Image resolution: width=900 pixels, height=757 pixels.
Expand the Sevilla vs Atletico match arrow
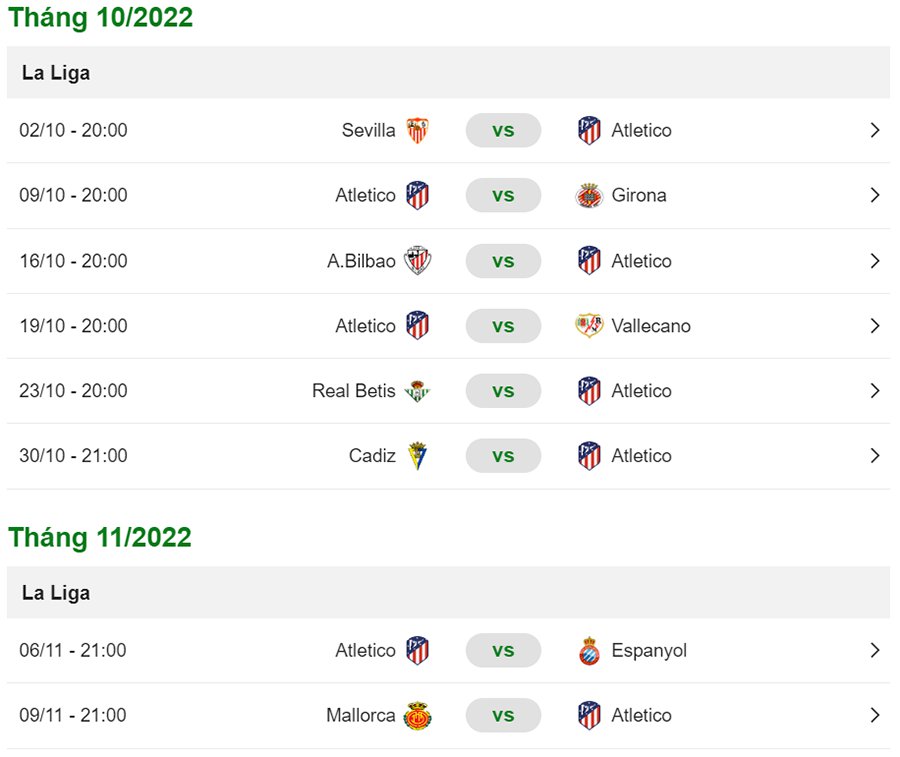click(875, 130)
